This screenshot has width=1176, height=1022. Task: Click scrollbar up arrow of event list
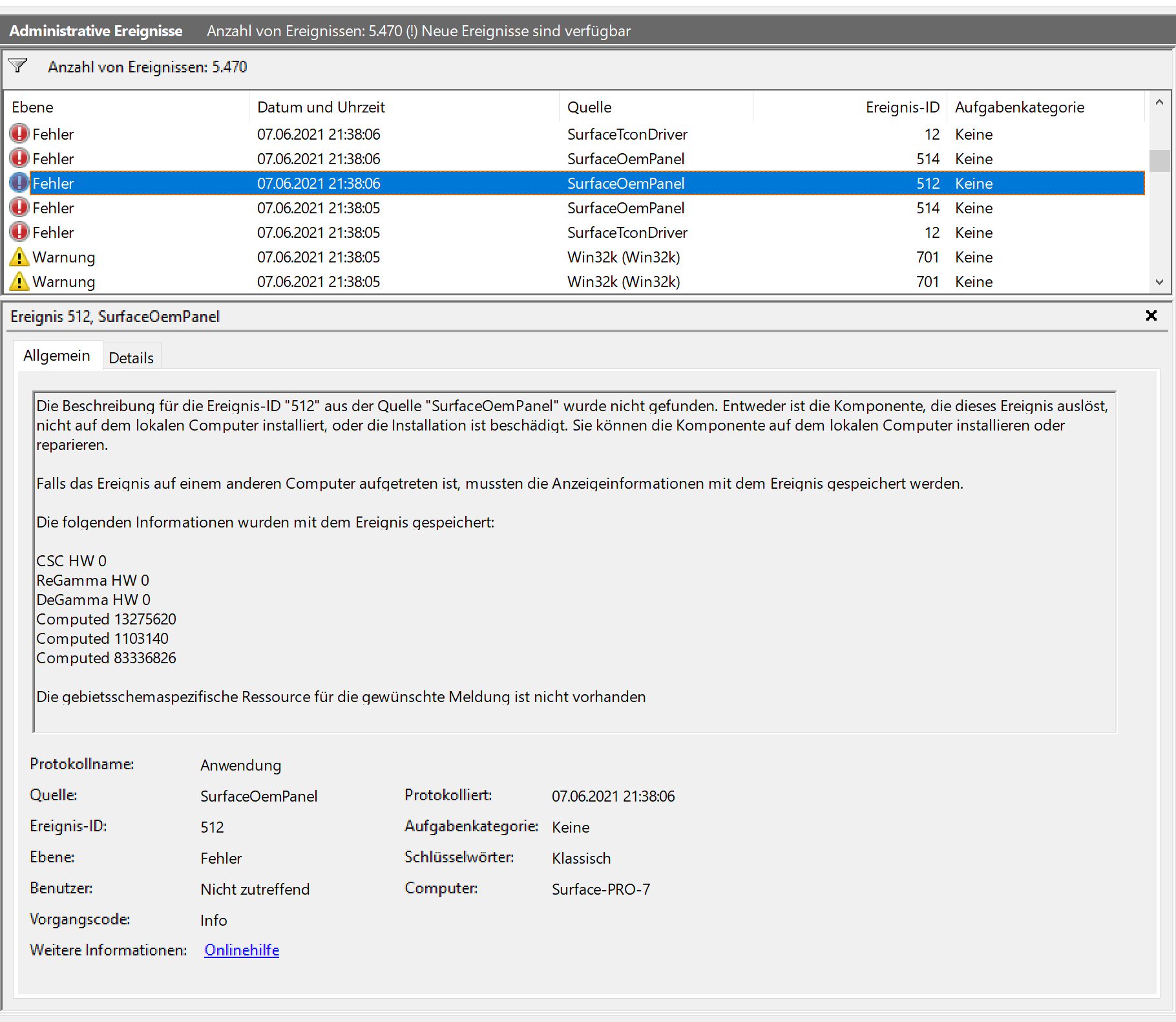click(1159, 103)
